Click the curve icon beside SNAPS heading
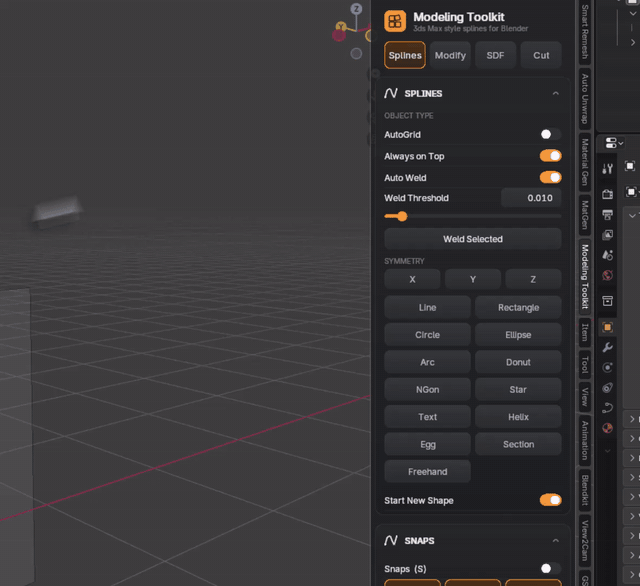The height and width of the screenshot is (586, 640). (x=391, y=540)
